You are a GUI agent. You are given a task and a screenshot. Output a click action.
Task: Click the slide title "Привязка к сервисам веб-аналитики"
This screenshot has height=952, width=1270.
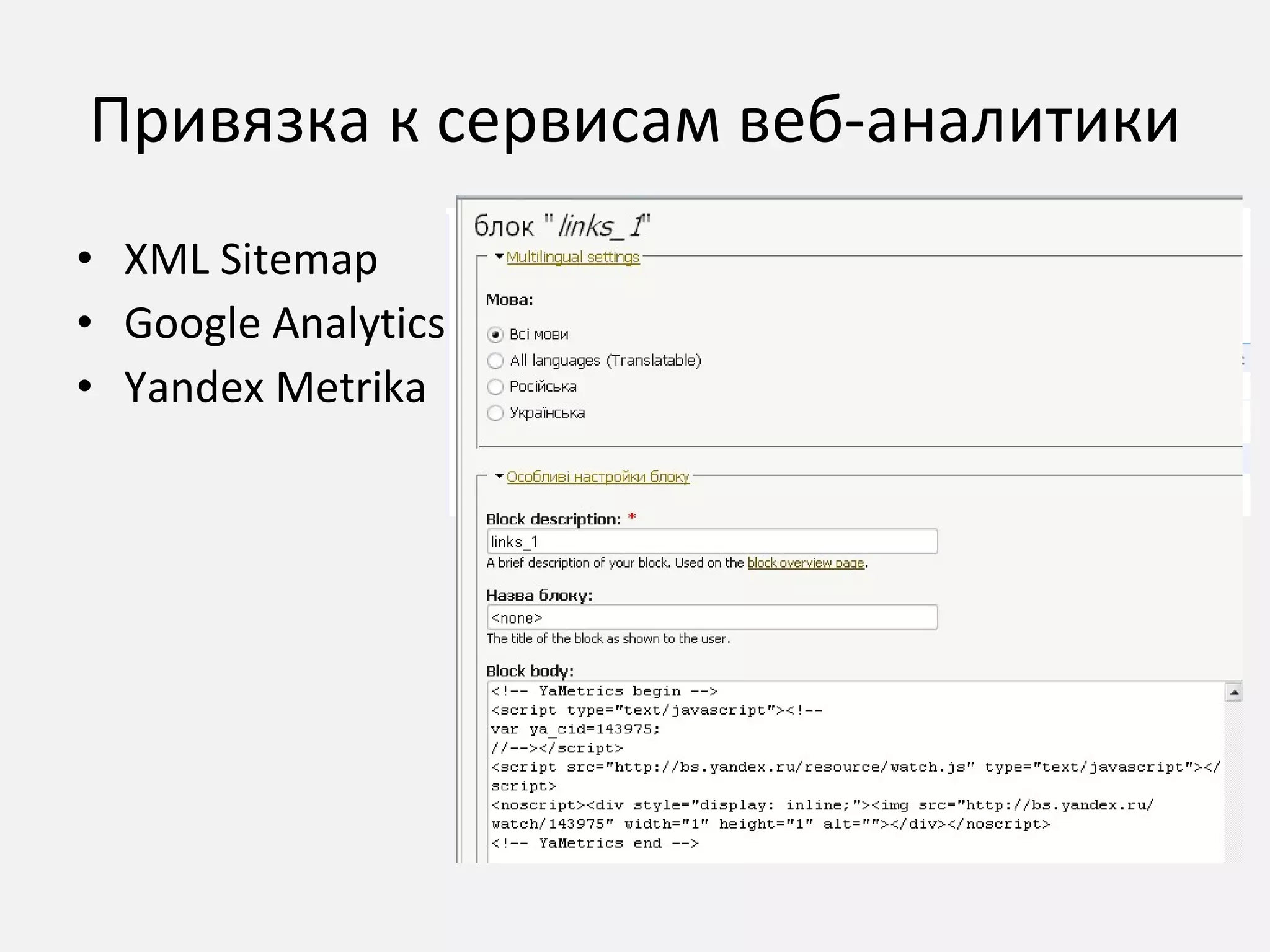click(x=635, y=121)
